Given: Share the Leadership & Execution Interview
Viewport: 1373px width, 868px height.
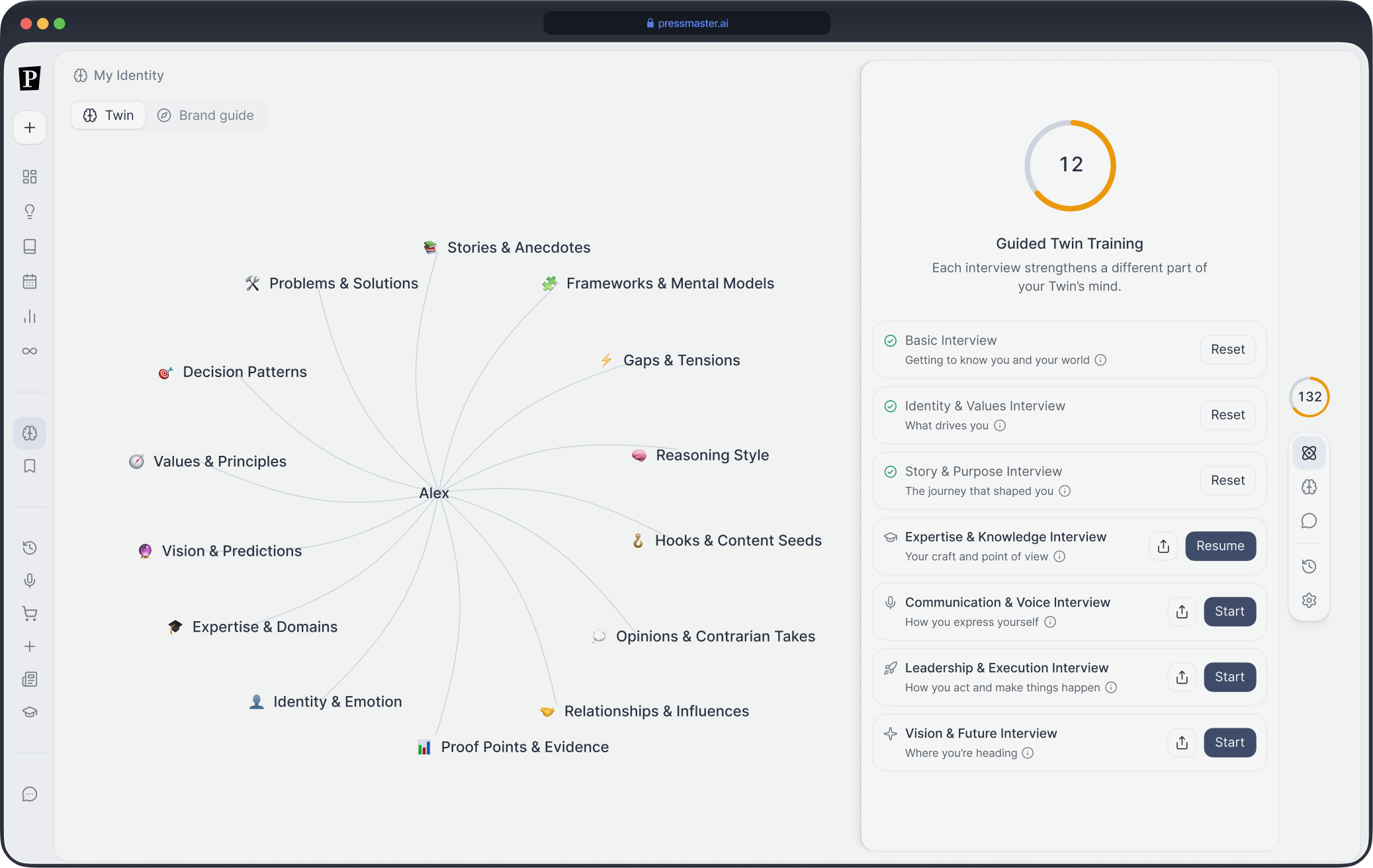Looking at the screenshot, I should click(1182, 677).
